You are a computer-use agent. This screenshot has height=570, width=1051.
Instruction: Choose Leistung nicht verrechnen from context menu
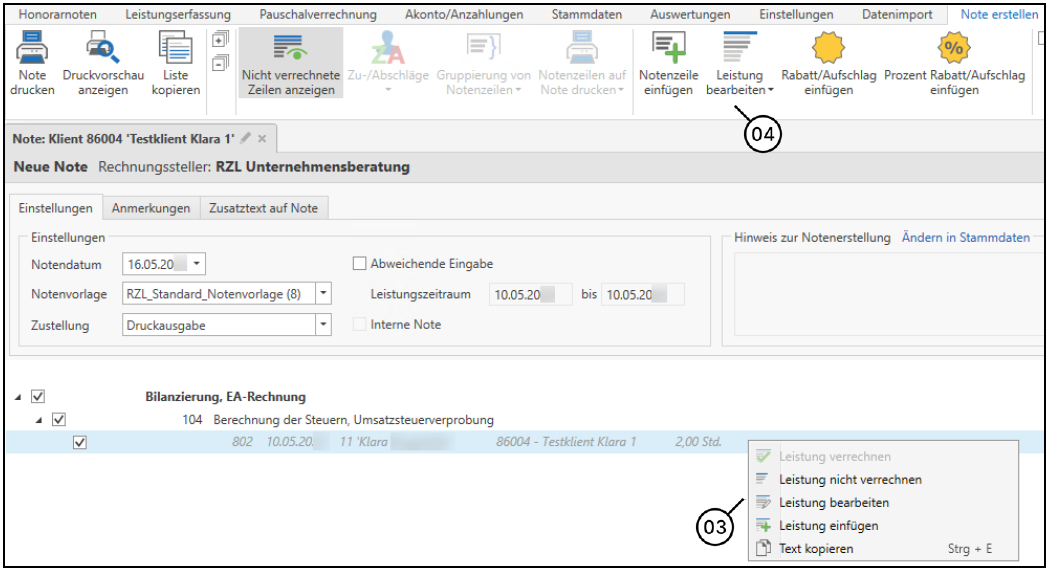(850, 480)
